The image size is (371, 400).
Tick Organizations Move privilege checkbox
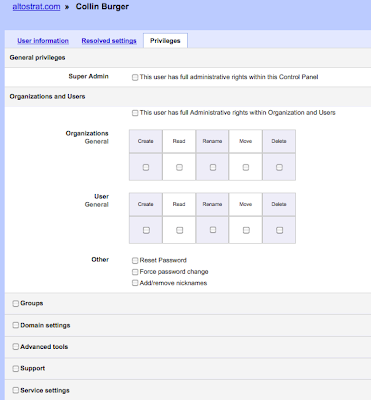[246, 167]
